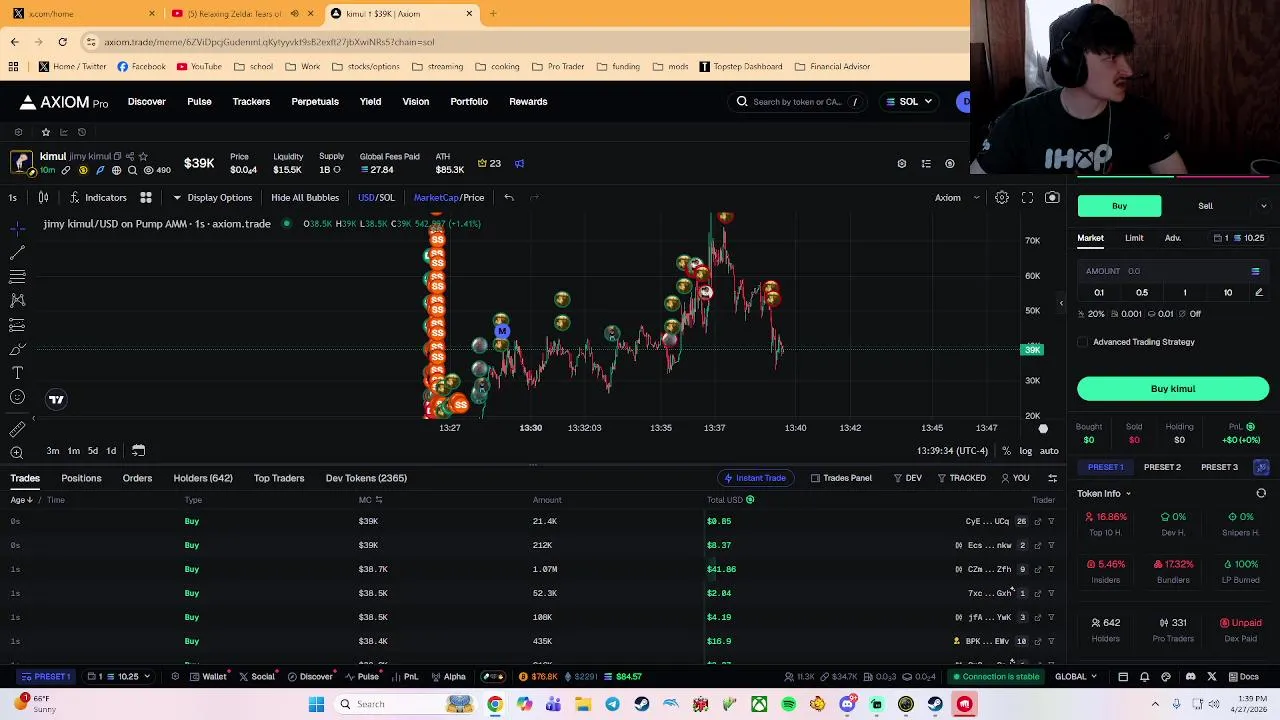Toggle Hide All Bubbles
Image resolution: width=1280 pixels, height=720 pixels.
(305, 197)
